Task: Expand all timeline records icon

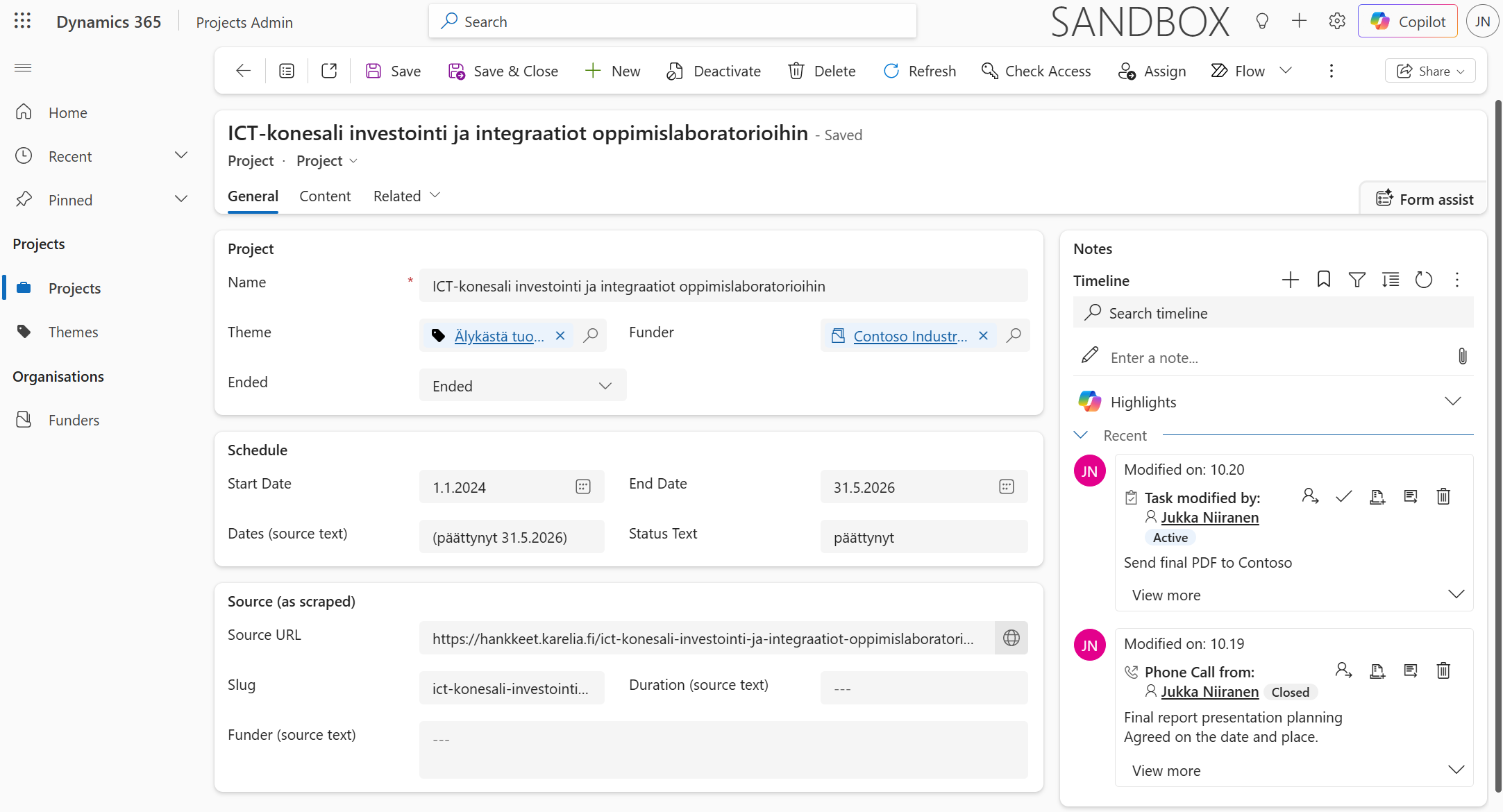Action: (1391, 280)
